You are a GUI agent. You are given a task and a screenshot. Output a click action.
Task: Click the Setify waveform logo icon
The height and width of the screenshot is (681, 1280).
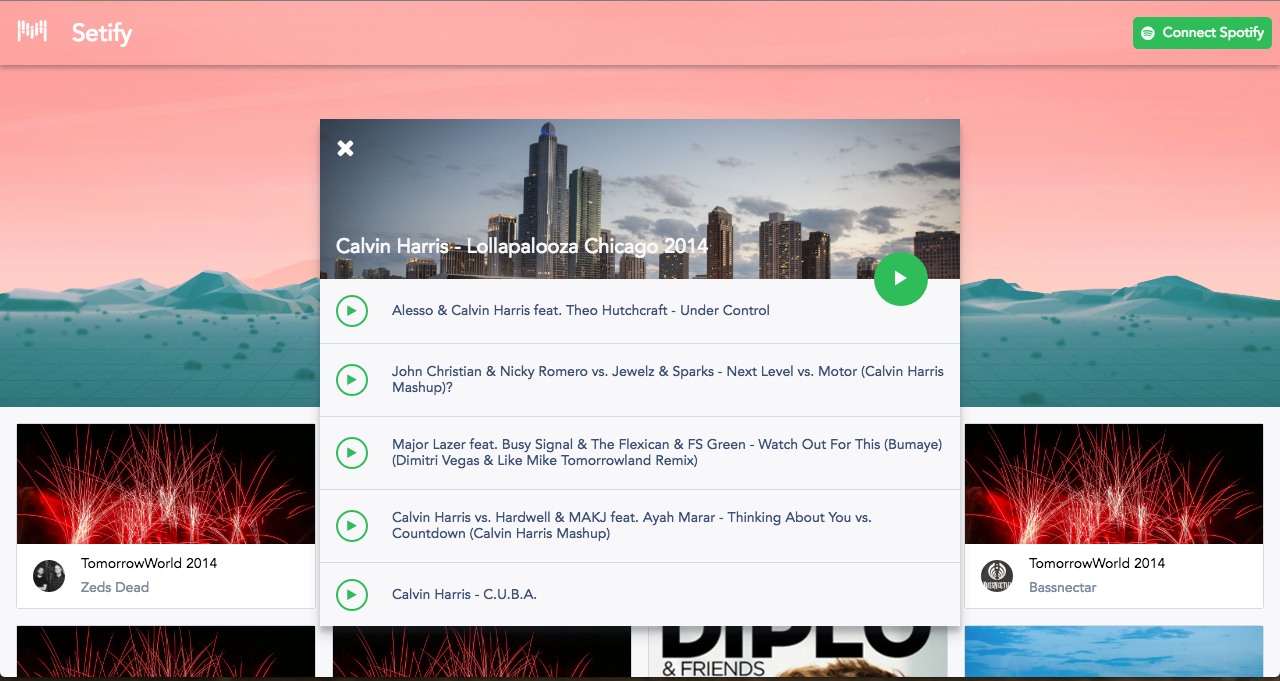click(32, 31)
